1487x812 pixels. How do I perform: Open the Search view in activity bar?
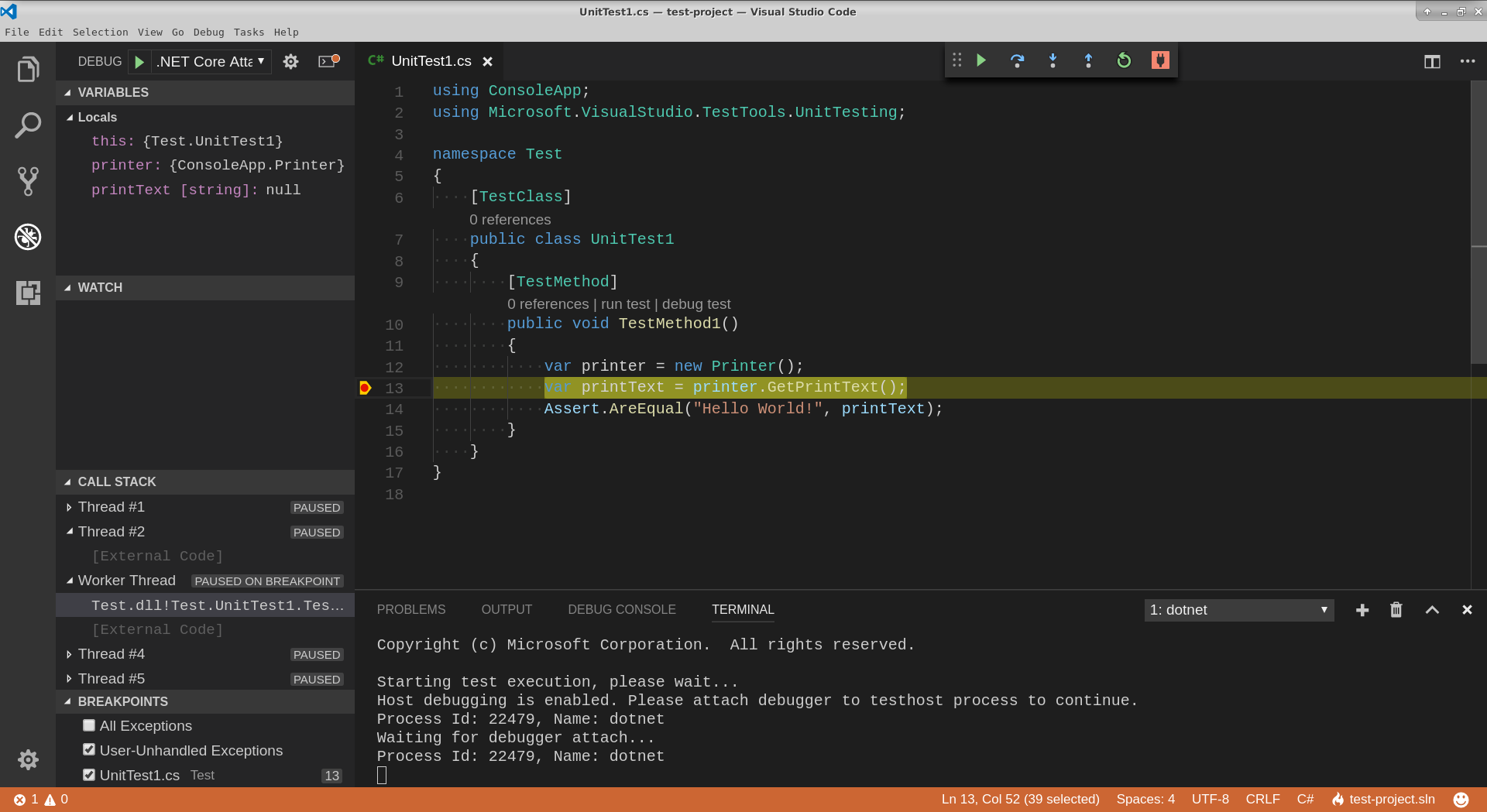click(28, 125)
